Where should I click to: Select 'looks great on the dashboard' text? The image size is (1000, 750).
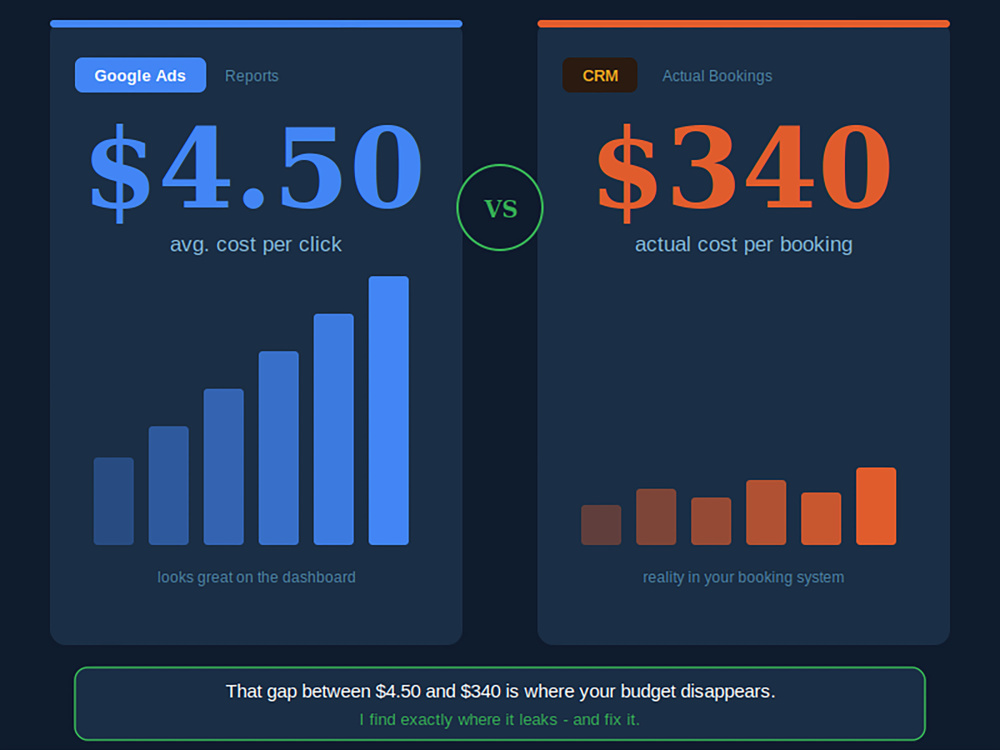pos(256,577)
